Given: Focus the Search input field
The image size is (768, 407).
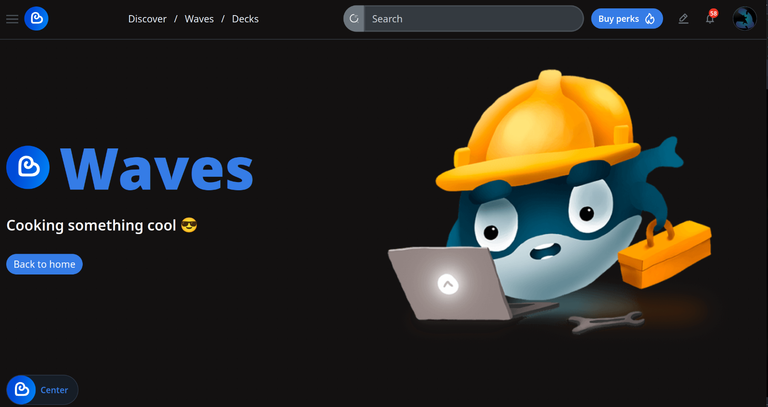Looking at the screenshot, I should pos(473,19).
